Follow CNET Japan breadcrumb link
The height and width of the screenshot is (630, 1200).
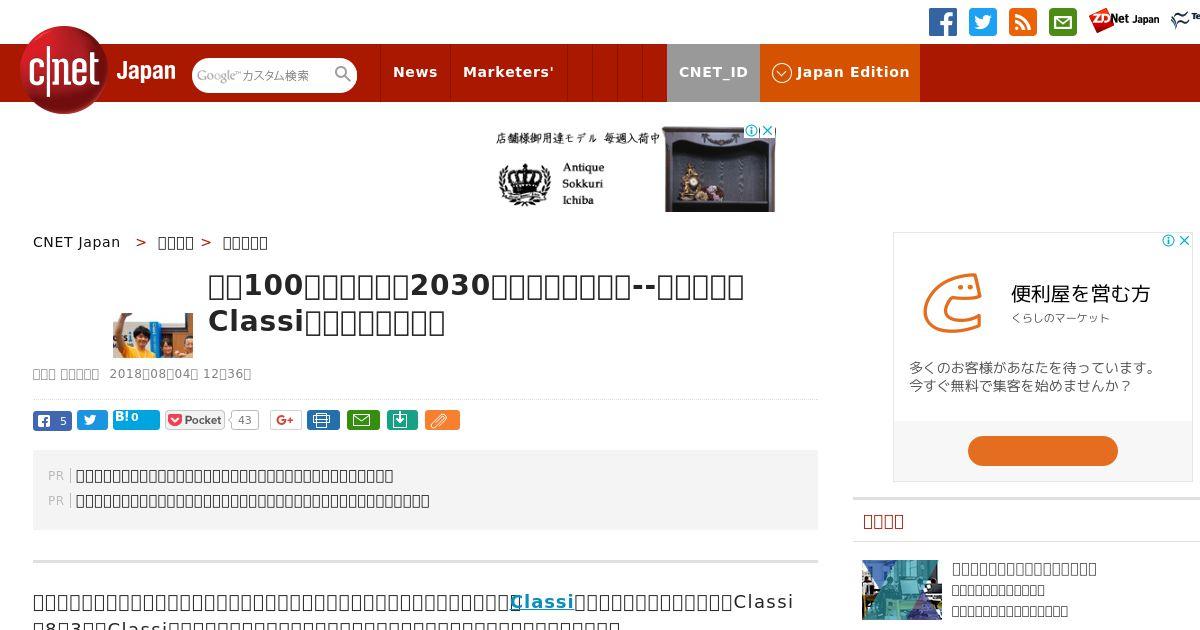coord(77,242)
